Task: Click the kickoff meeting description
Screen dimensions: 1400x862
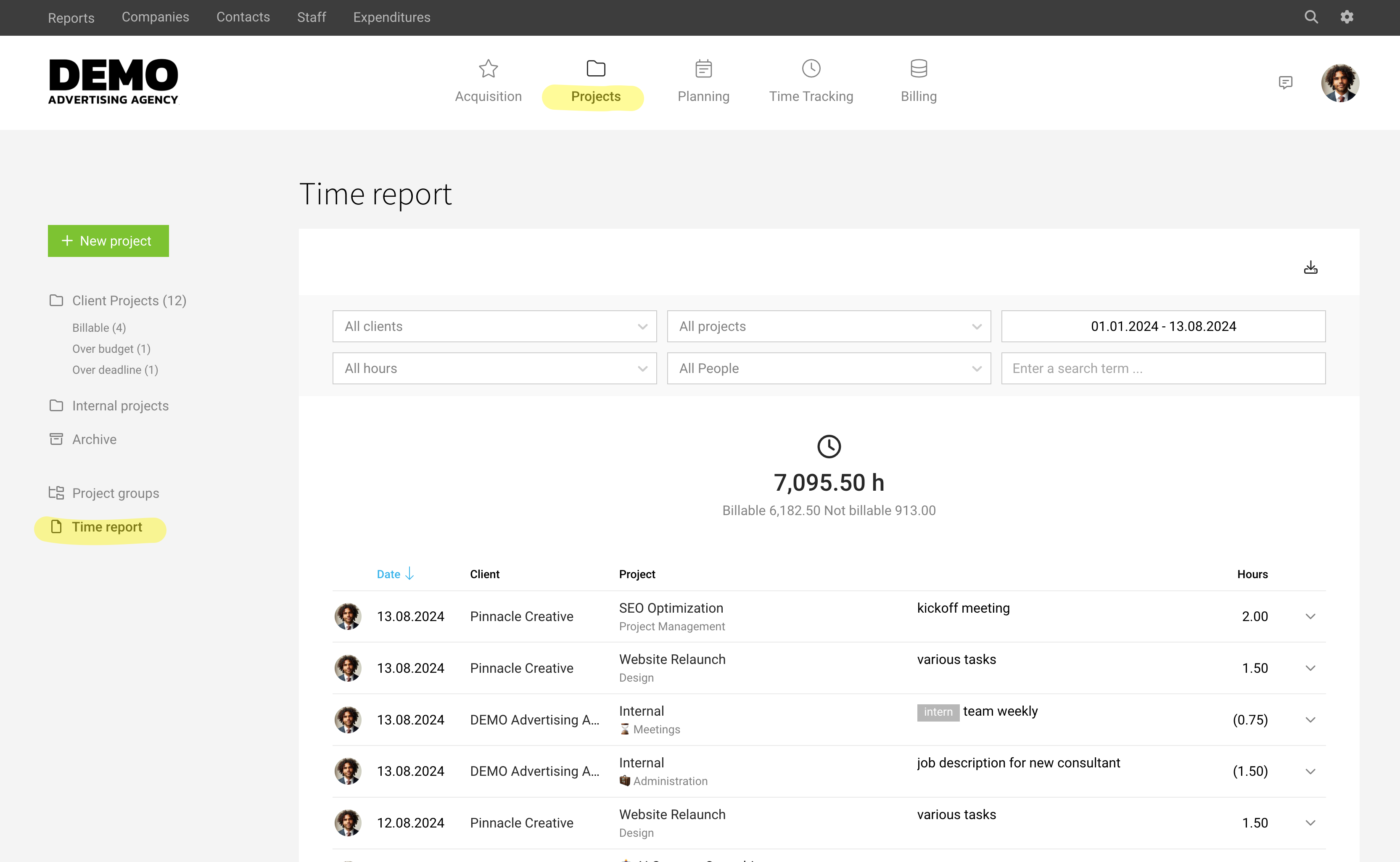Action: 963,608
